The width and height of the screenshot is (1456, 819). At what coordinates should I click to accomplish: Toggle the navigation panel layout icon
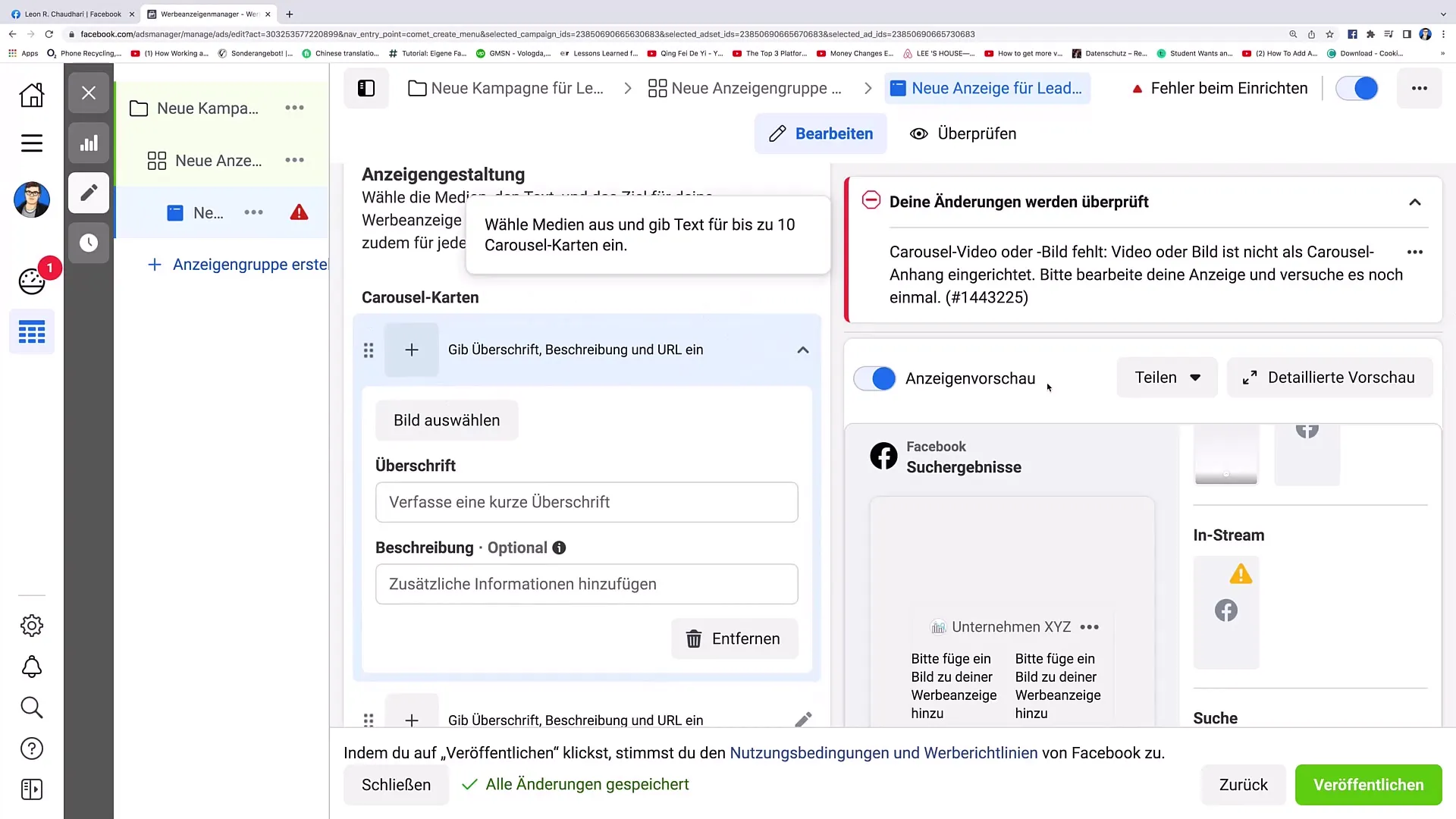pos(366,88)
